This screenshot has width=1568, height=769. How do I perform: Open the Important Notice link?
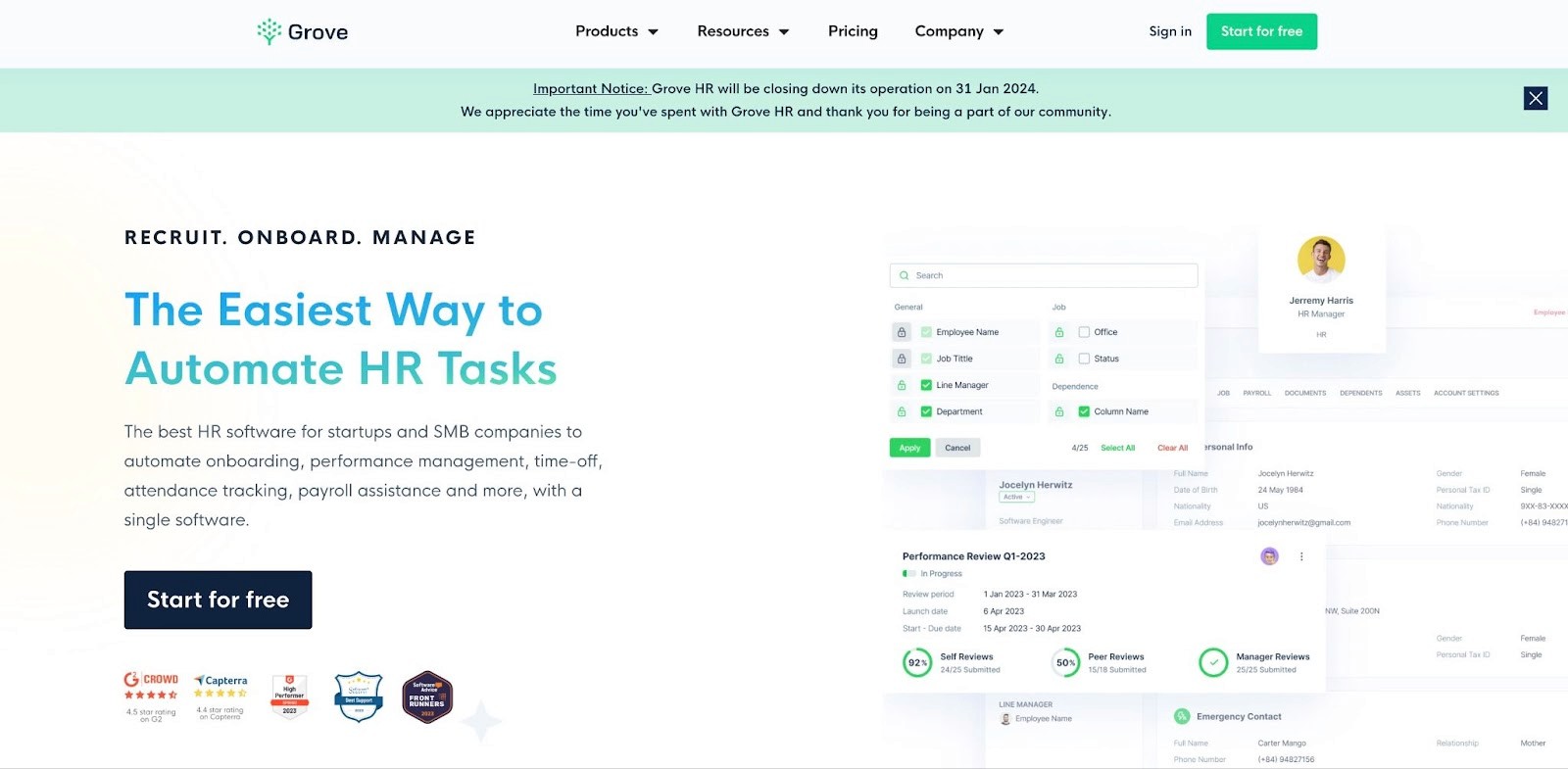coord(590,88)
